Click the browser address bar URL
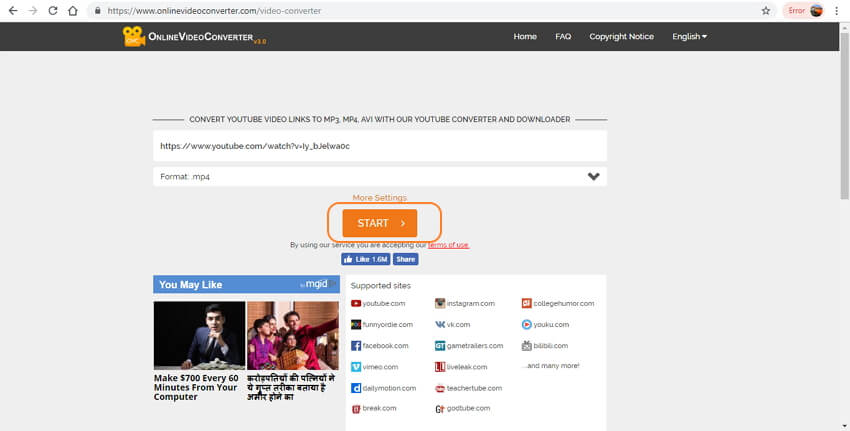Viewport: 850px width, 431px height. 214,10
